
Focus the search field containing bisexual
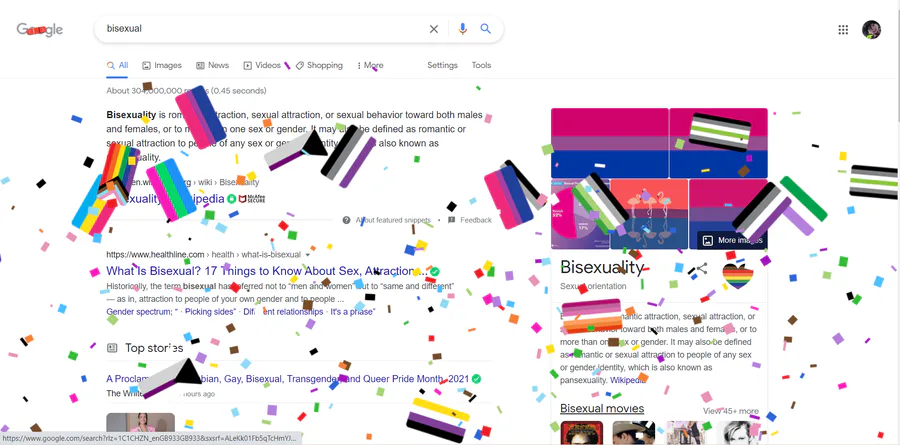point(264,29)
